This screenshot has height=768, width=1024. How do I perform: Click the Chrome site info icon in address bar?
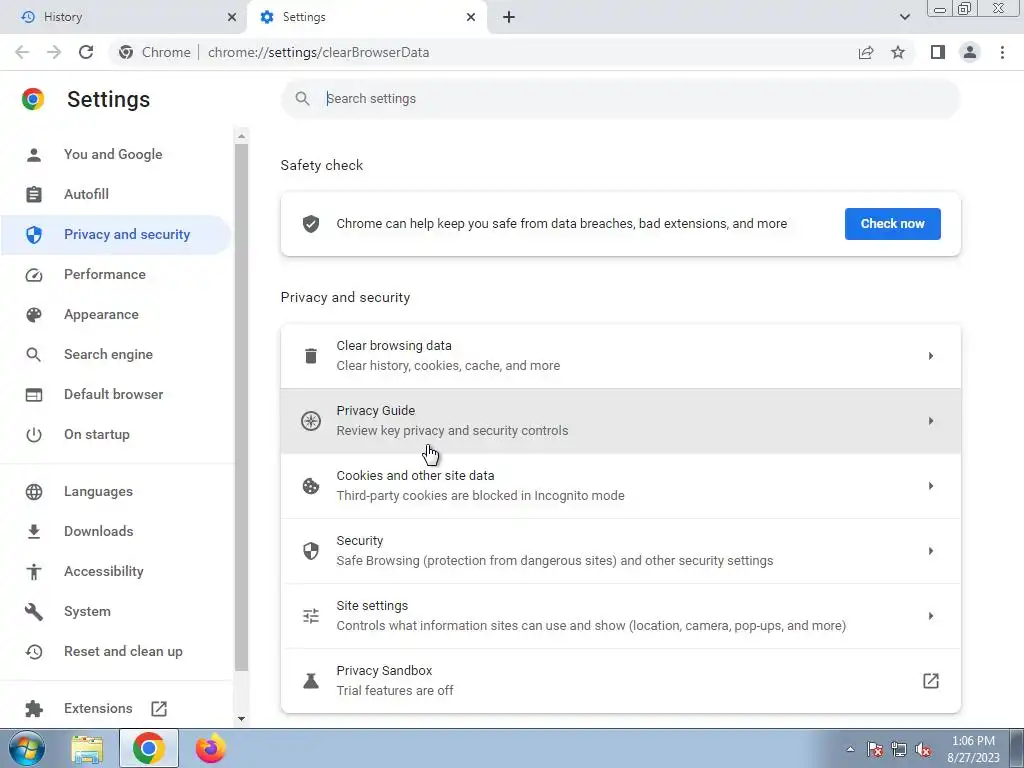[x=126, y=52]
